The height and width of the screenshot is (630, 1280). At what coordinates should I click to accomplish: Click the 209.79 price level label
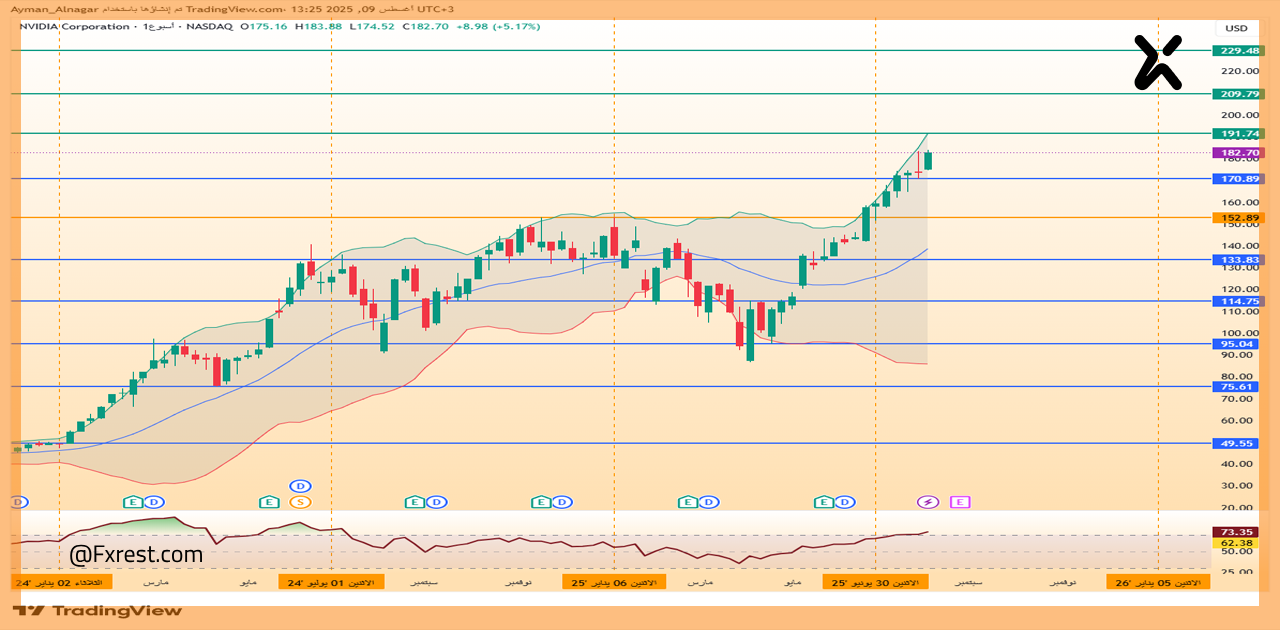point(1238,93)
